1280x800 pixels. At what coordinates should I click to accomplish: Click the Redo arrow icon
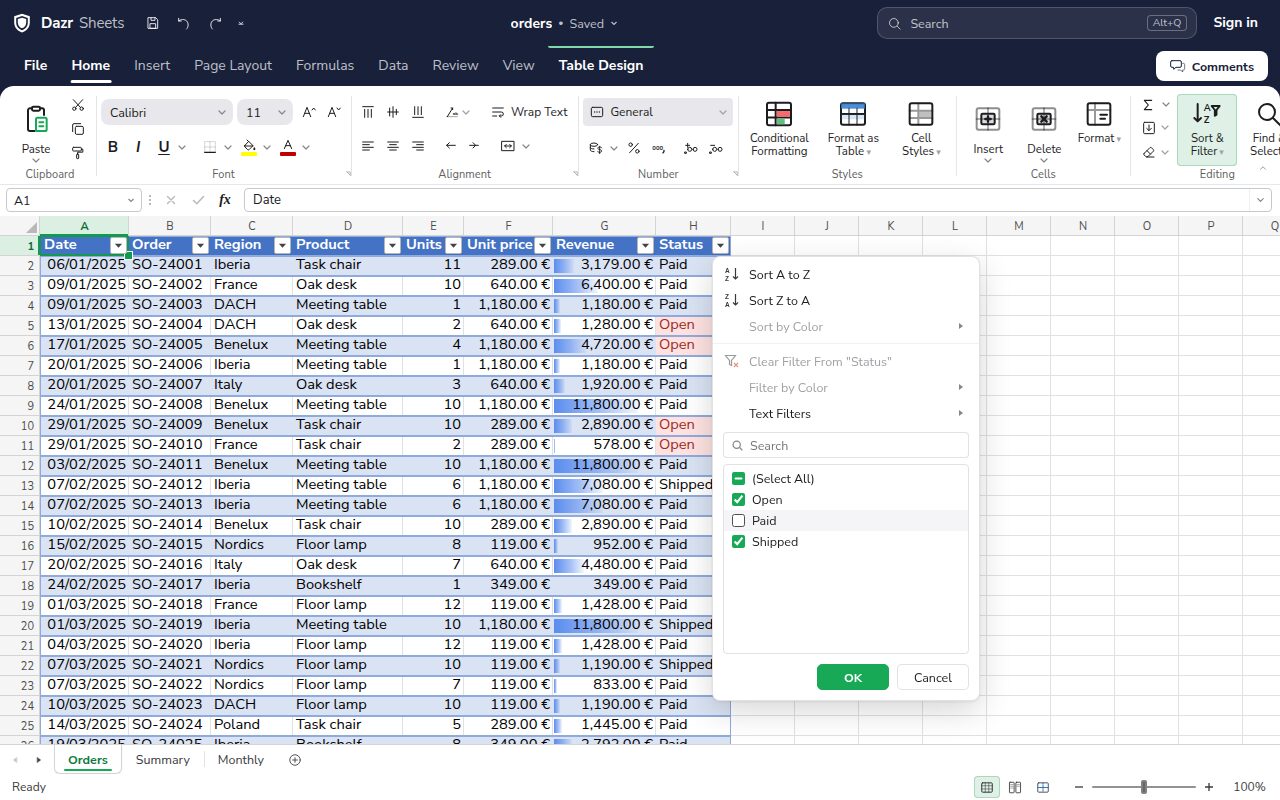(216, 23)
